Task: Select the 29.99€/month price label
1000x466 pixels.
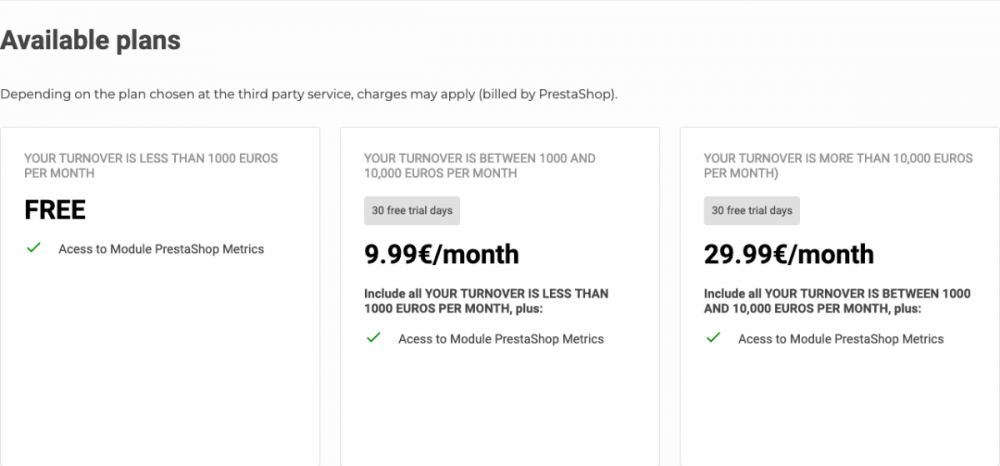Action: point(788,255)
